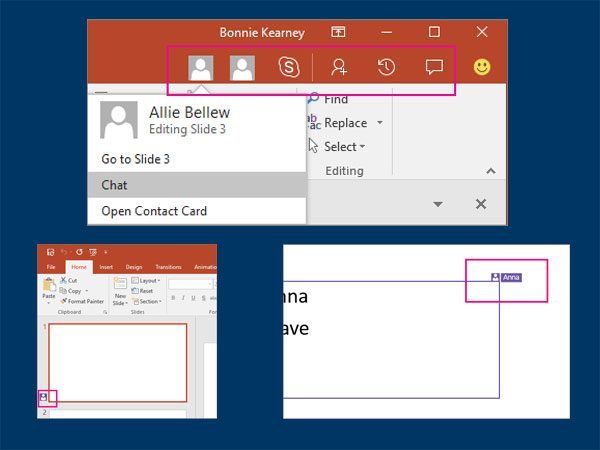
Task: Click the Share add-person icon
Action: tap(339, 68)
